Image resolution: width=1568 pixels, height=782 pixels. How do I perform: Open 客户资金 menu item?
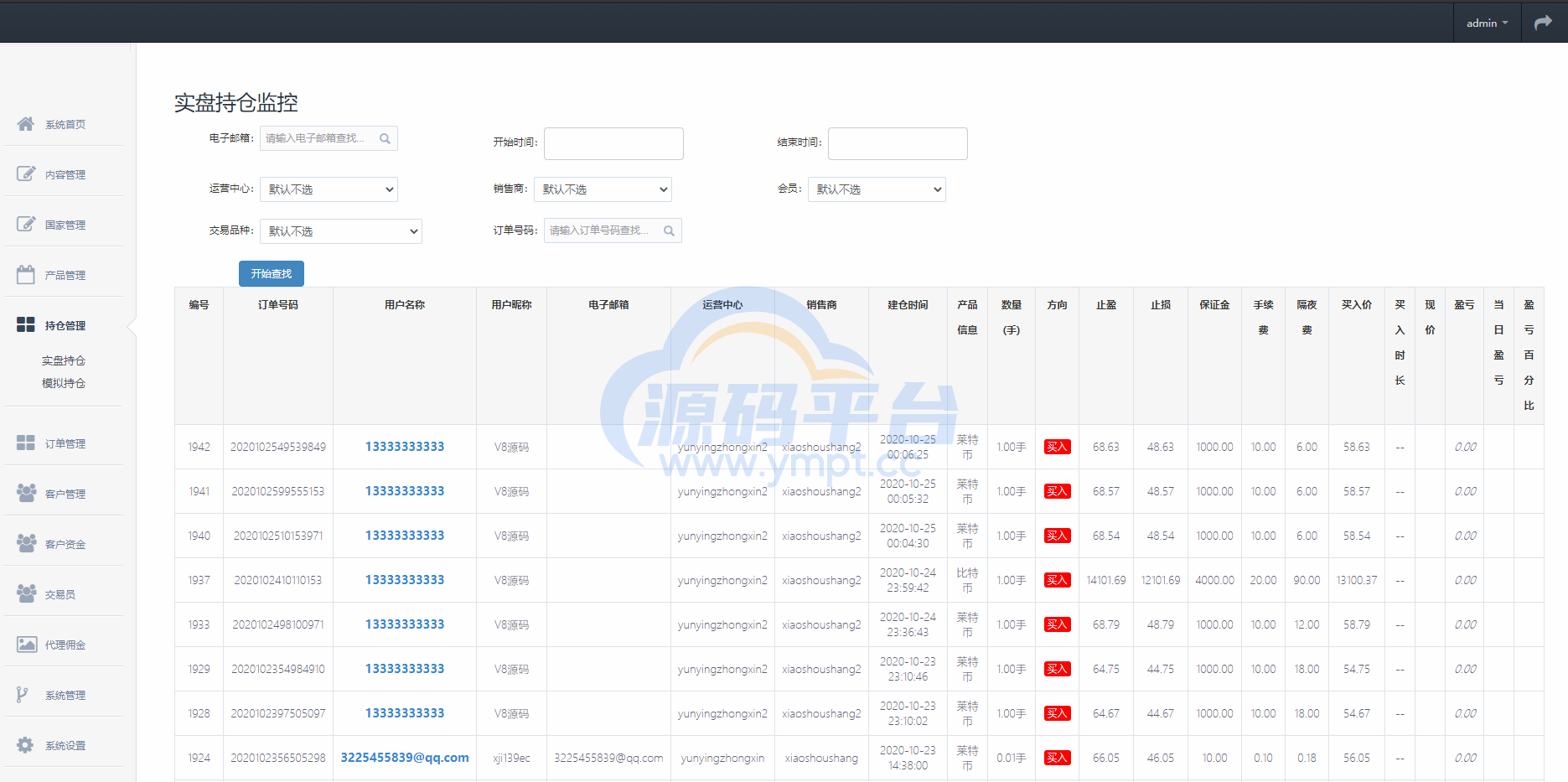coord(65,544)
